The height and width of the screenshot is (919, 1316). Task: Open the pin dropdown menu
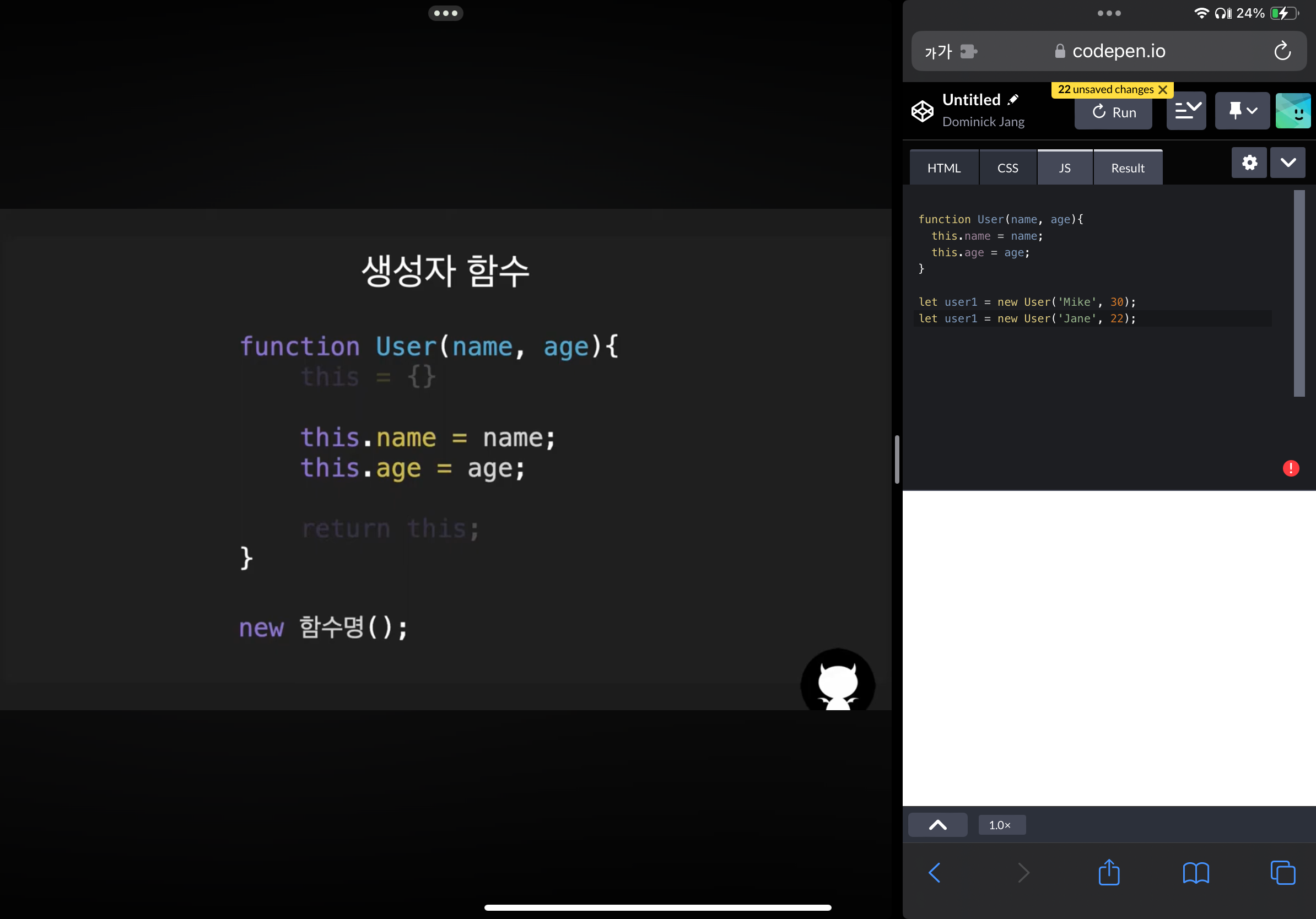point(1242,111)
